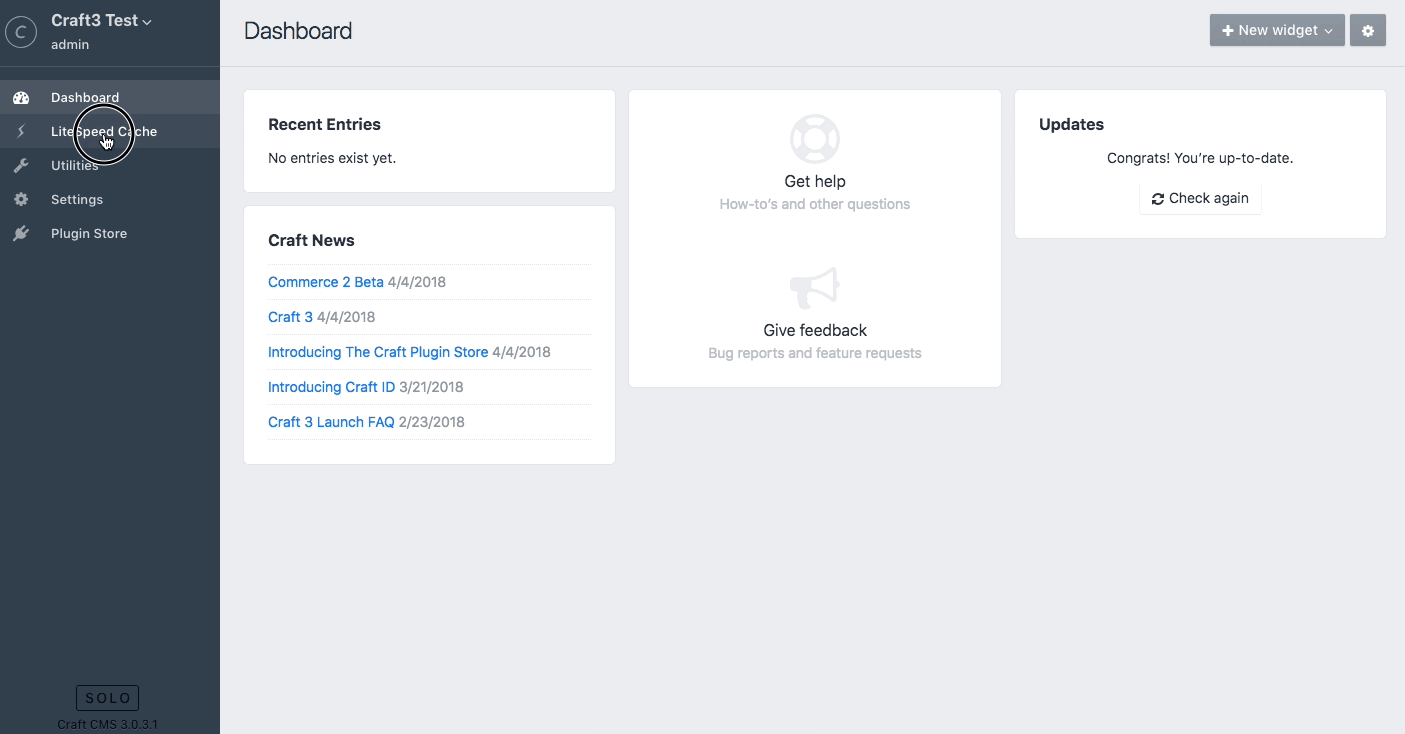The height and width of the screenshot is (734, 1405).
Task: Click the Give feedback link text
Action: click(815, 330)
